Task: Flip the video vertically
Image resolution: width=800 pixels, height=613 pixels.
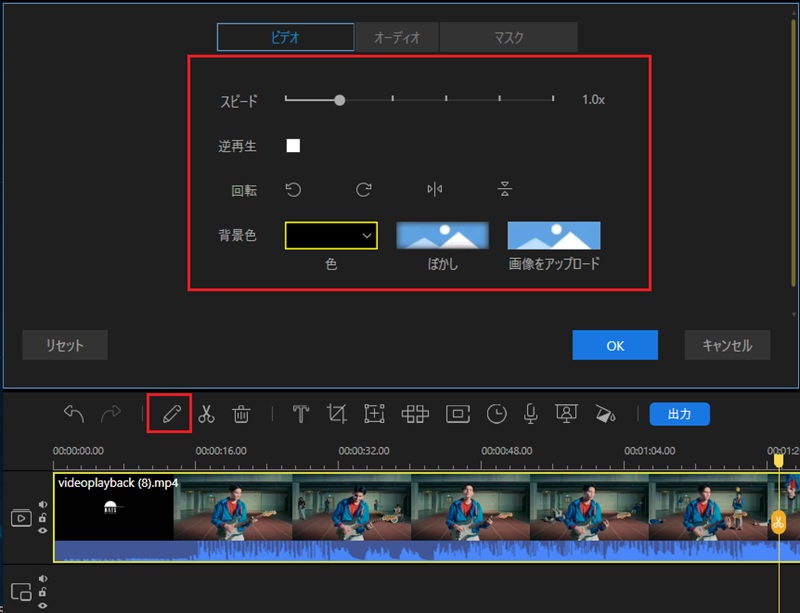Action: coord(505,189)
